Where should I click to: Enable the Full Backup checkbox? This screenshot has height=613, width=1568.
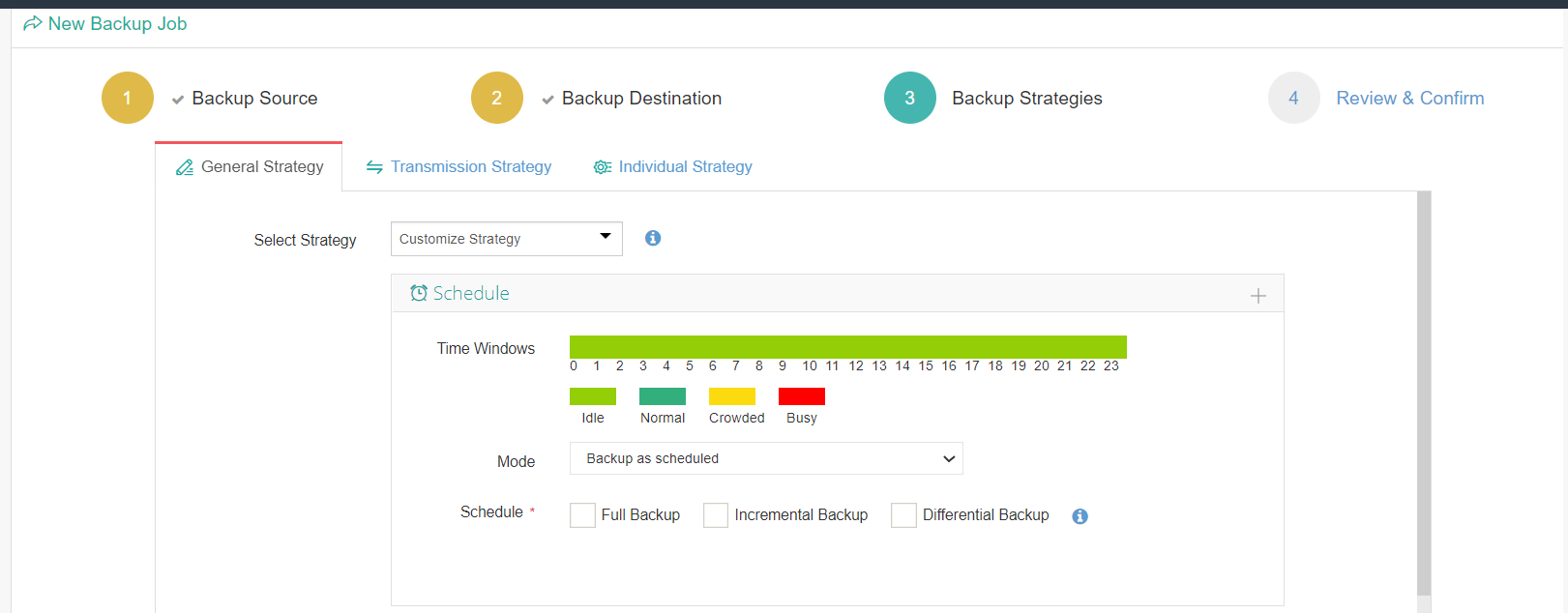tap(582, 515)
